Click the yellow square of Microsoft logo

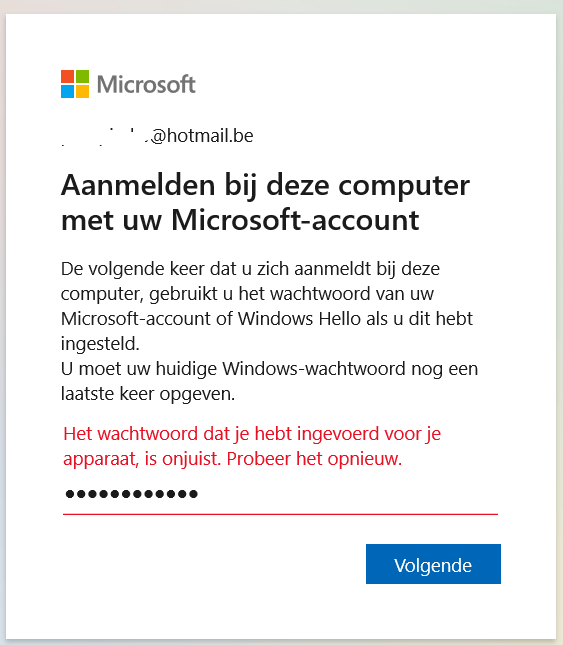click(82, 91)
